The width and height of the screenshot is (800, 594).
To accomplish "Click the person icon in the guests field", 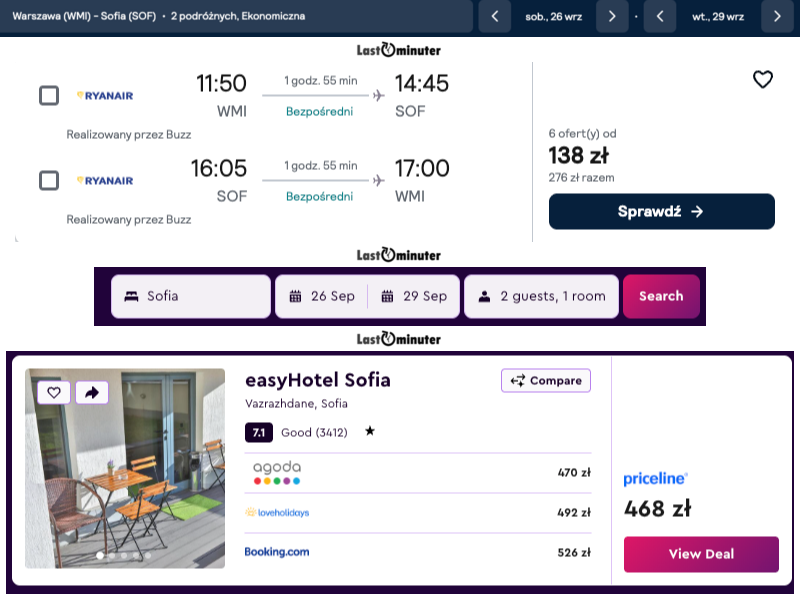I will (x=484, y=296).
